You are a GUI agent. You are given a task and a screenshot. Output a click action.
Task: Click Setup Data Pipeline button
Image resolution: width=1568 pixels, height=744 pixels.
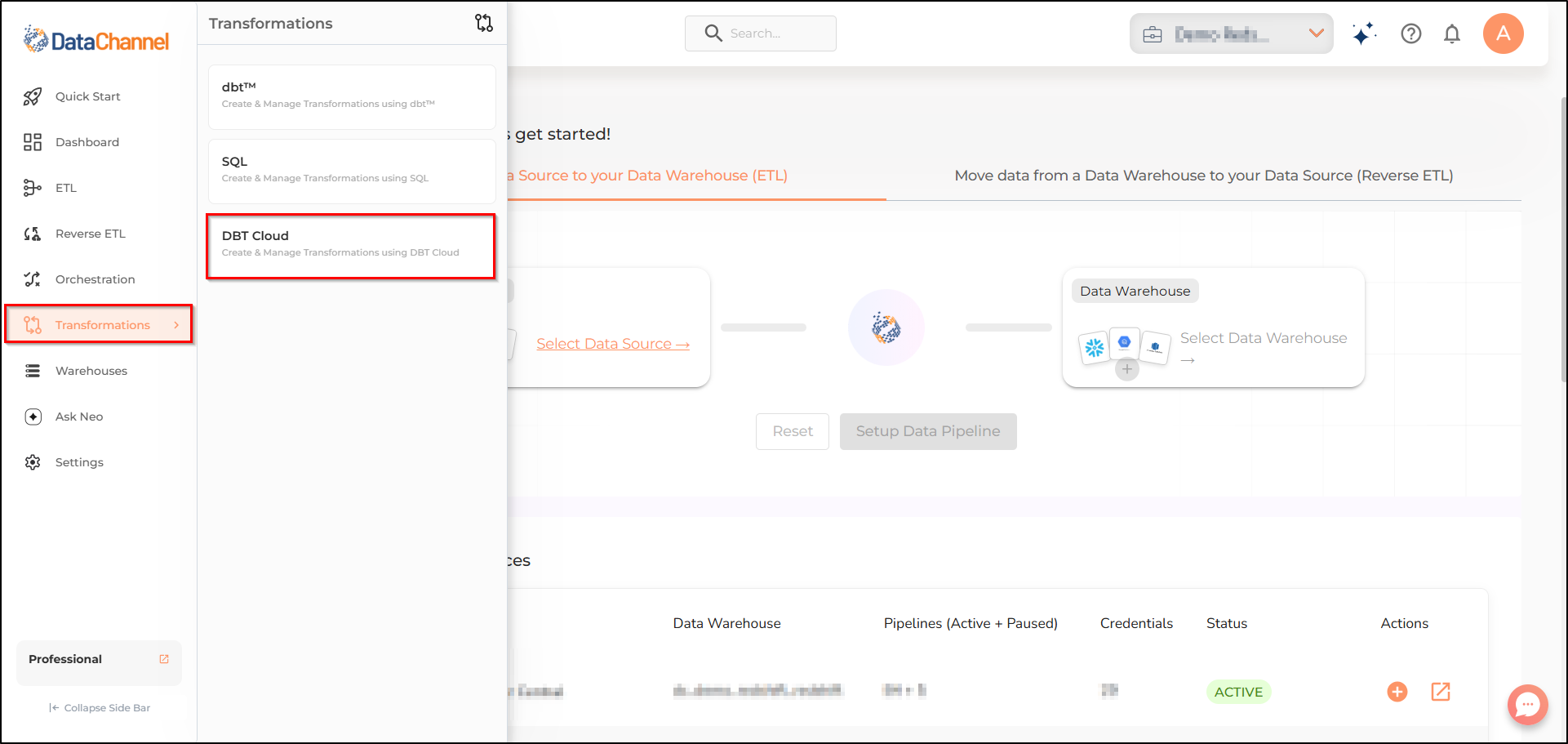point(928,431)
